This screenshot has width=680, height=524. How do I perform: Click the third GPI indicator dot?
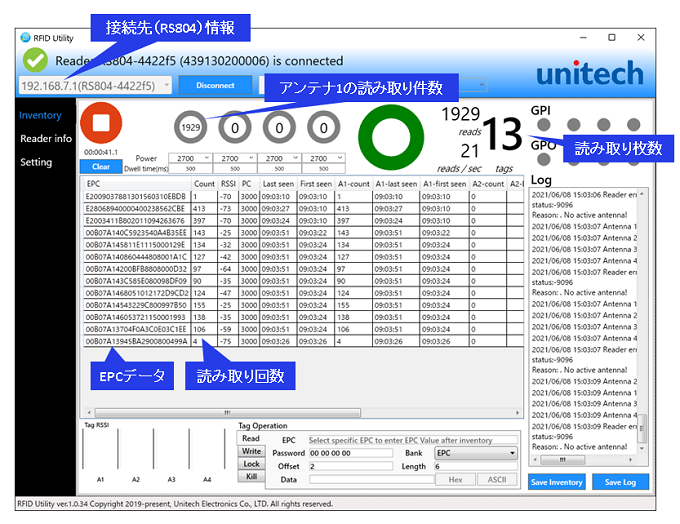[603, 125]
